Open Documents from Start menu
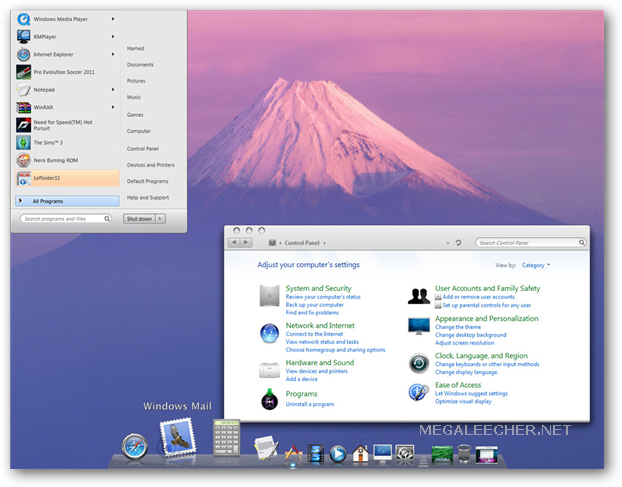Viewport: 622px width, 487px height. pos(140,65)
